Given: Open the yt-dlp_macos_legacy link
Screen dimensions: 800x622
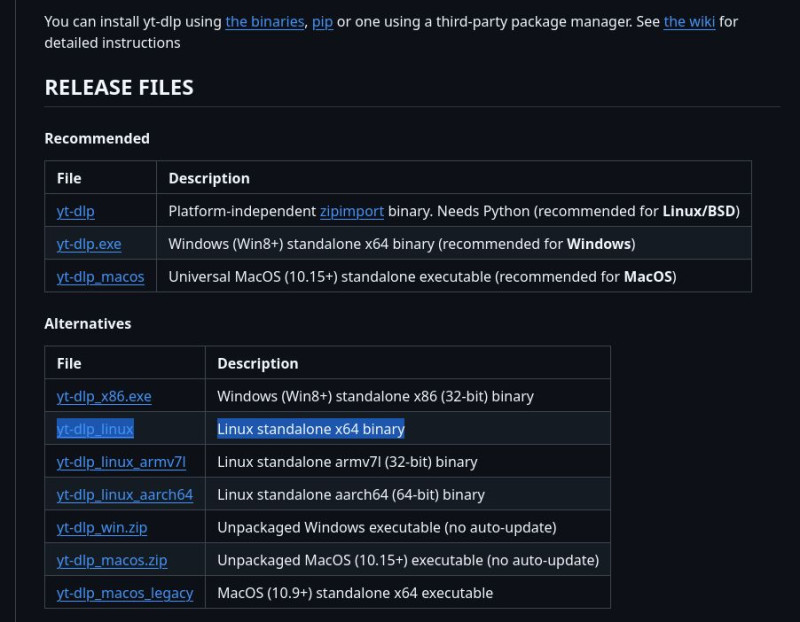Looking at the screenshot, I should 125,593.
